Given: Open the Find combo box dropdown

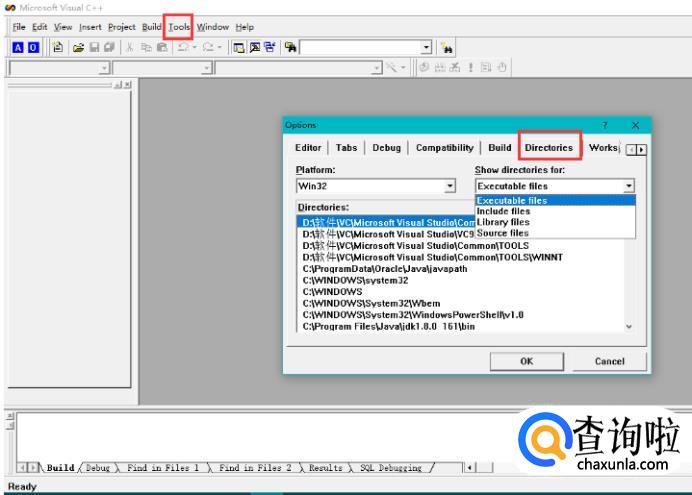Looking at the screenshot, I should 426,47.
